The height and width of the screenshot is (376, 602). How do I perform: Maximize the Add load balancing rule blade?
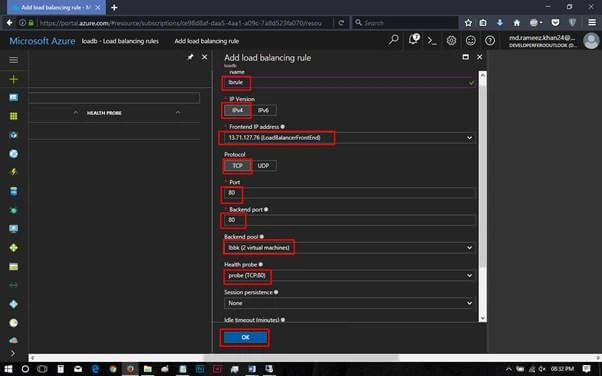point(465,57)
